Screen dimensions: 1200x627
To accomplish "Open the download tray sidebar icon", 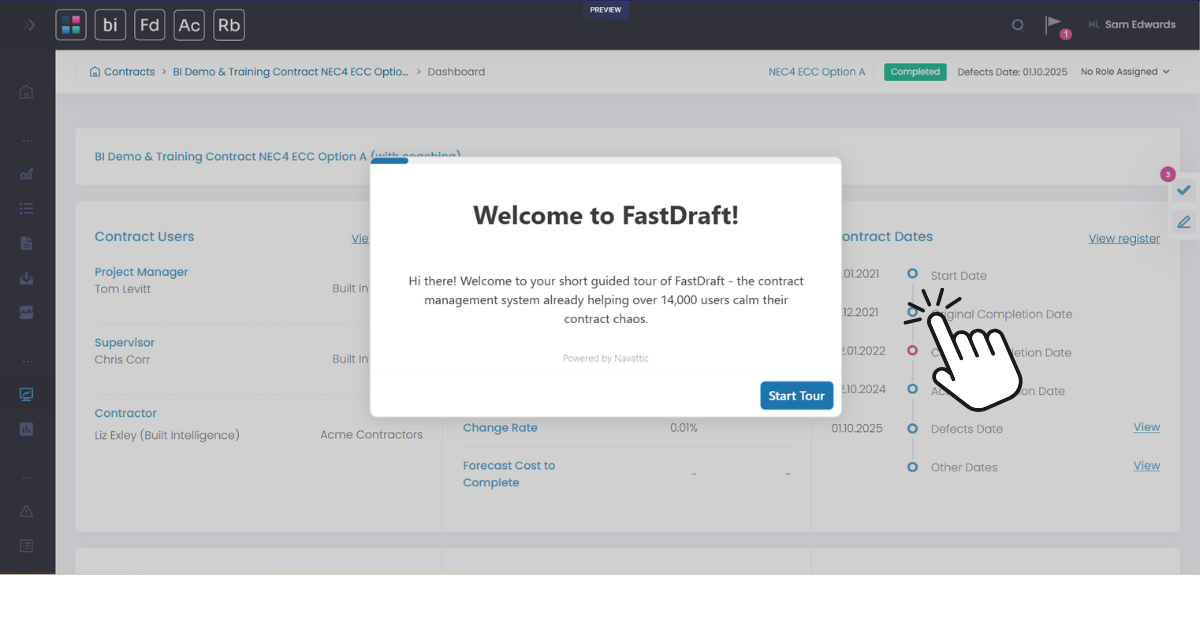I will coord(27,278).
